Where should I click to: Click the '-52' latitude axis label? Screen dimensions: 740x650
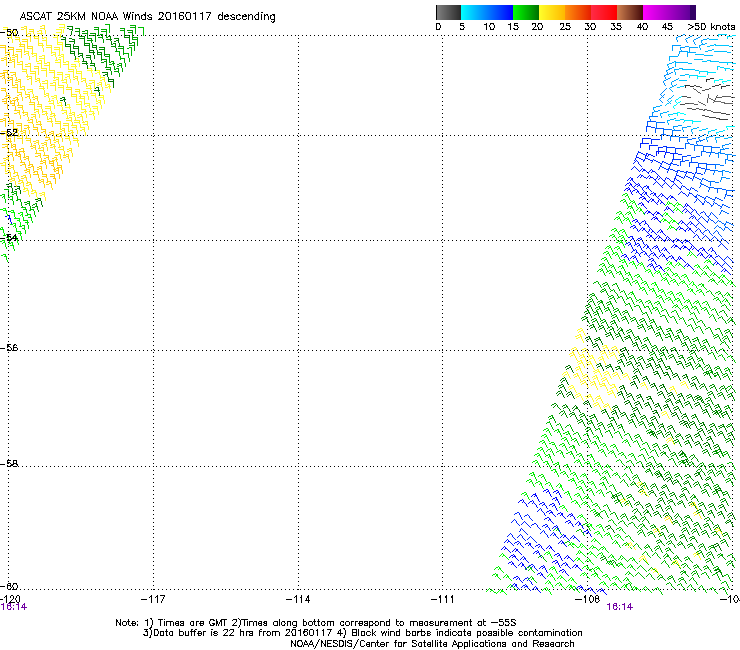[x=9, y=133]
